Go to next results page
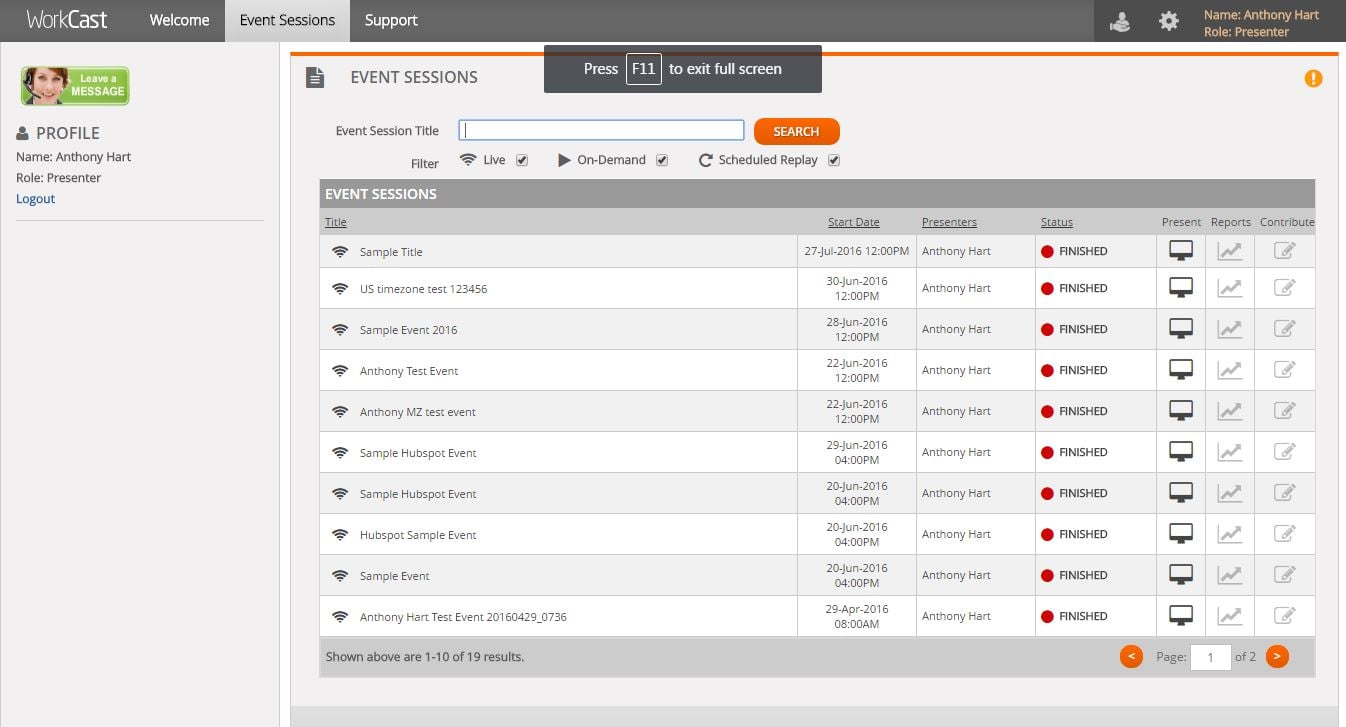This screenshot has width=1346, height=727. point(1277,657)
